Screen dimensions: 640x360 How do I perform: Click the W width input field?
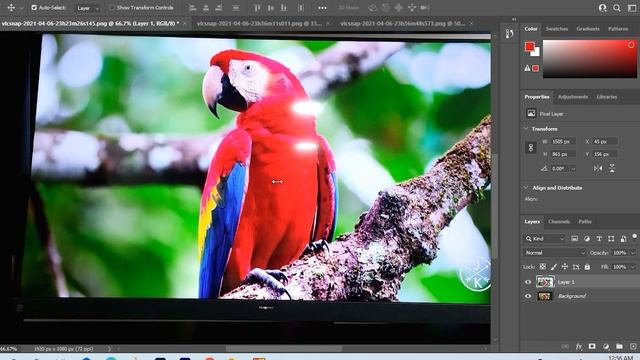coord(563,141)
